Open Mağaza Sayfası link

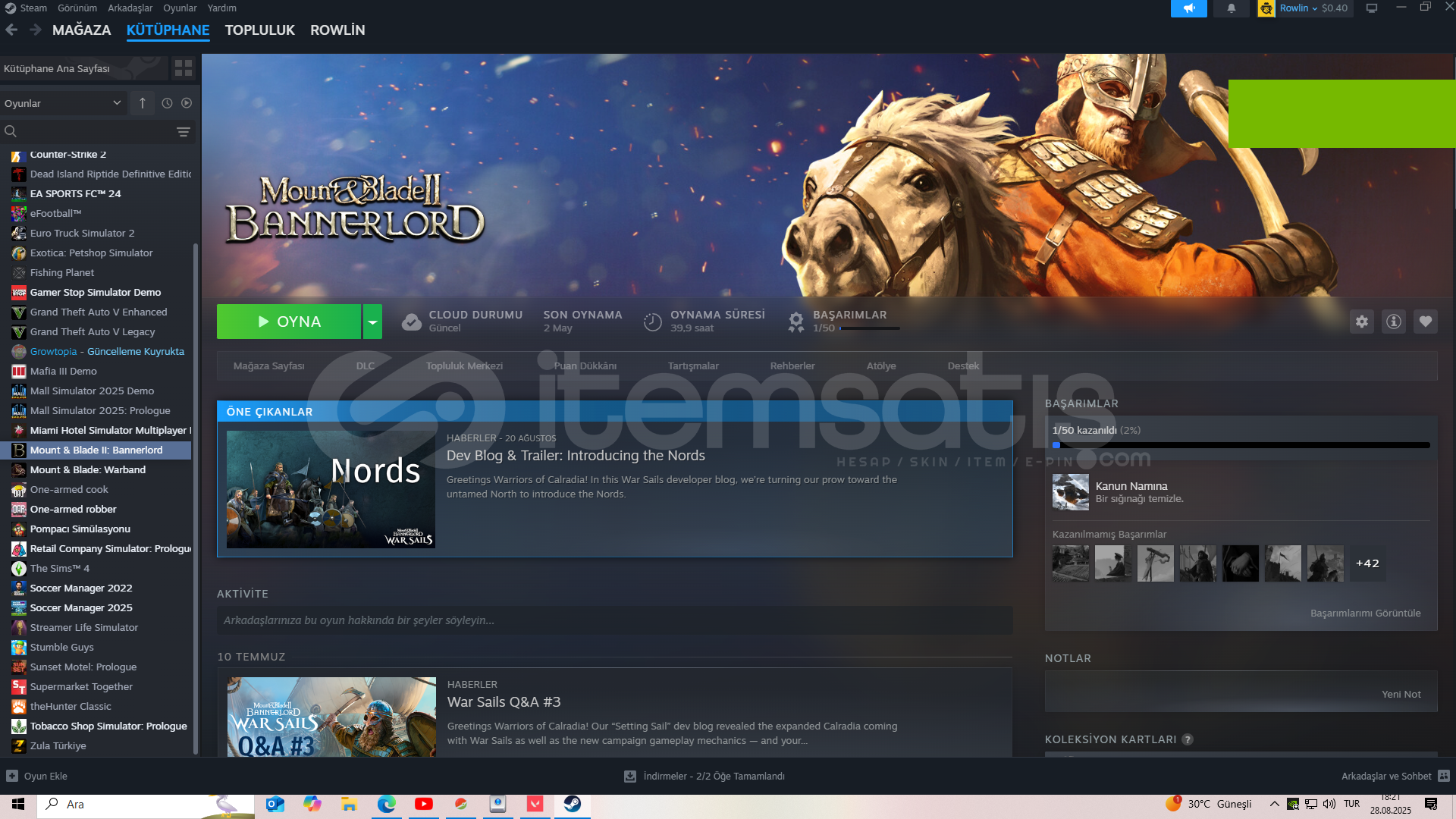click(268, 366)
